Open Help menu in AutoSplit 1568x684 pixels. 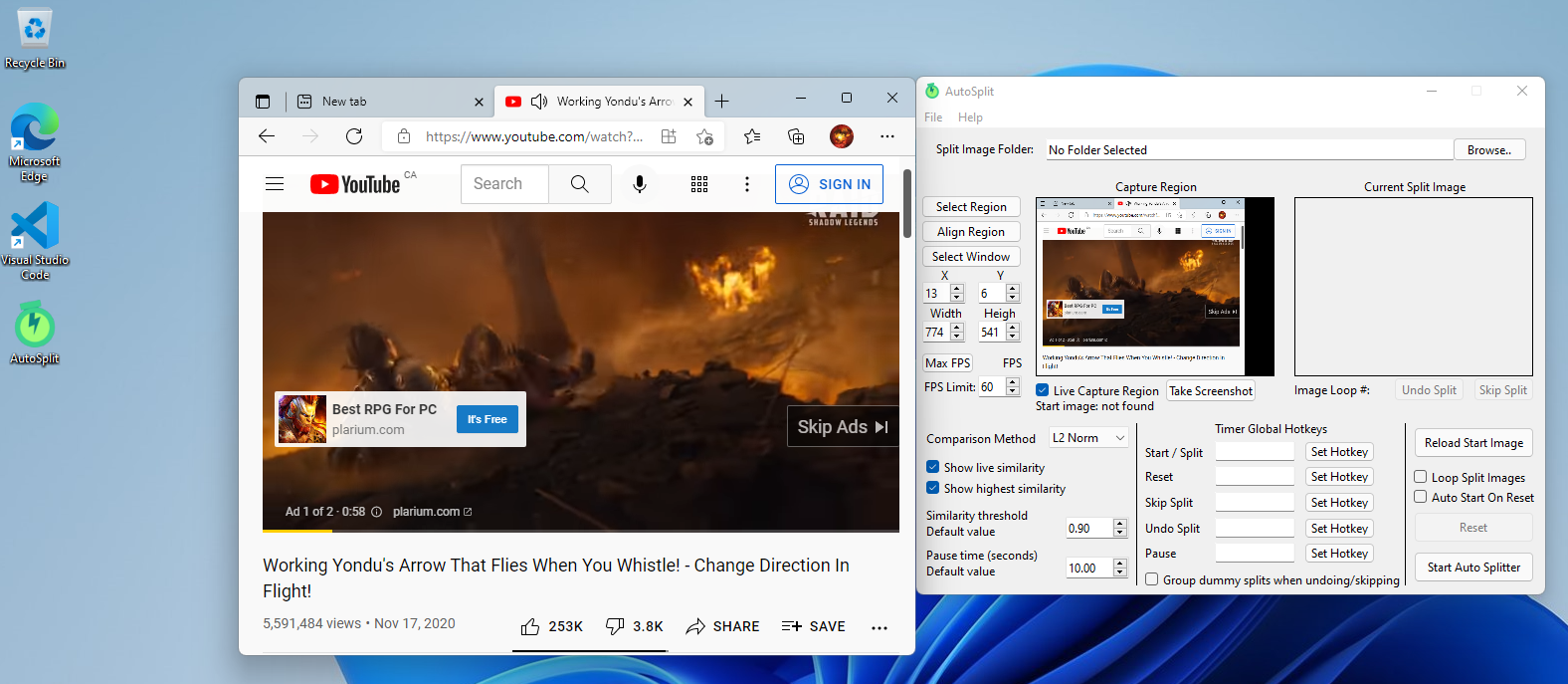coord(970,117)
